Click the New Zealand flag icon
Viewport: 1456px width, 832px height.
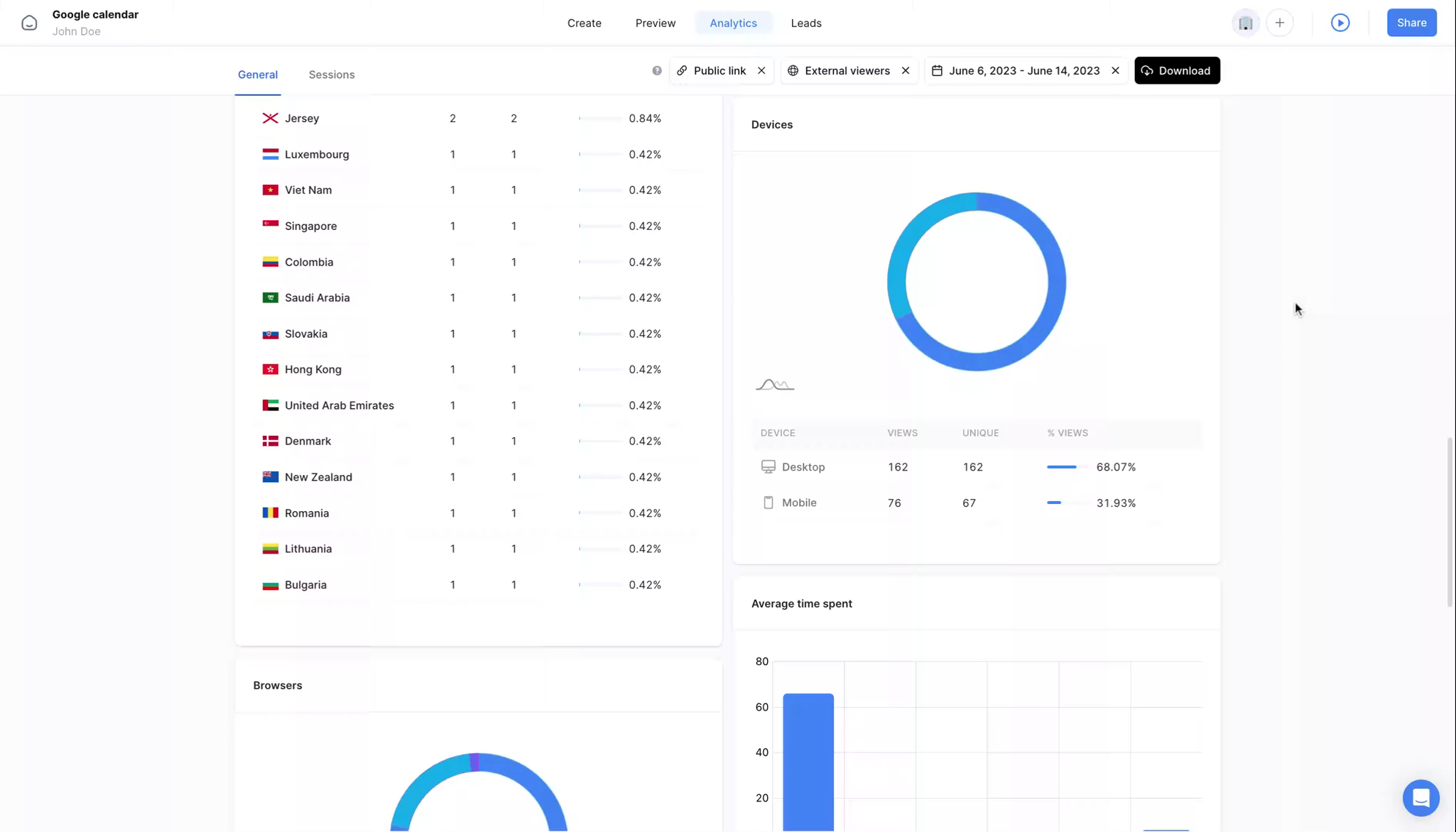[270, 477]
